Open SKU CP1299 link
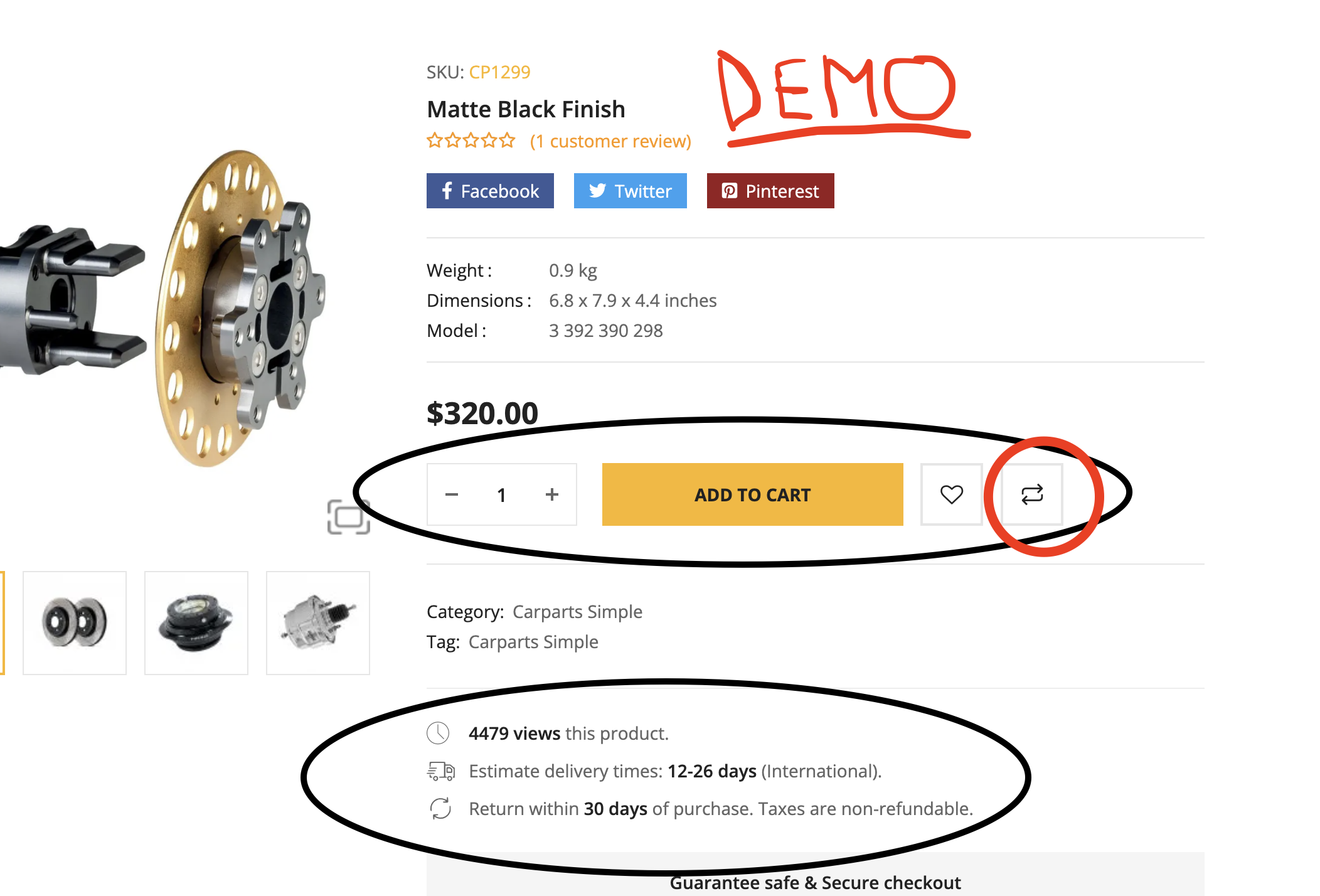The image size is (1320, 896). pos(499,72)
